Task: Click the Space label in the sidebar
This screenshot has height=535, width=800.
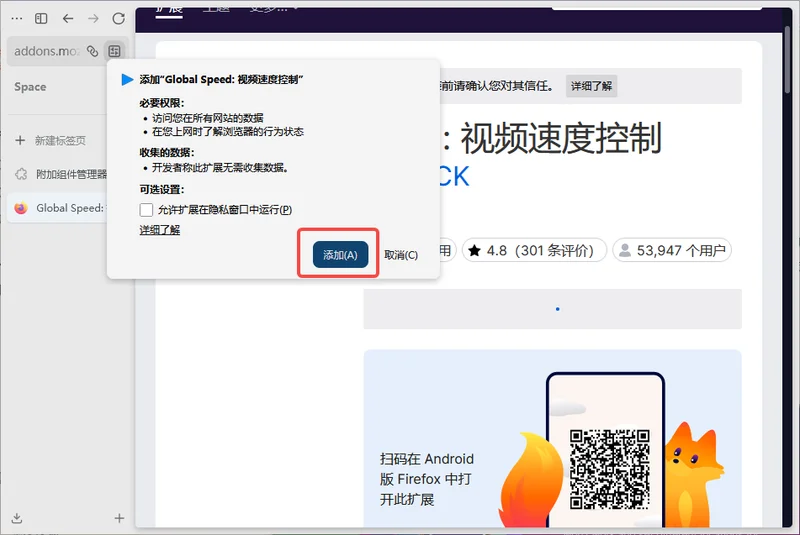Action: coord(30,87)
